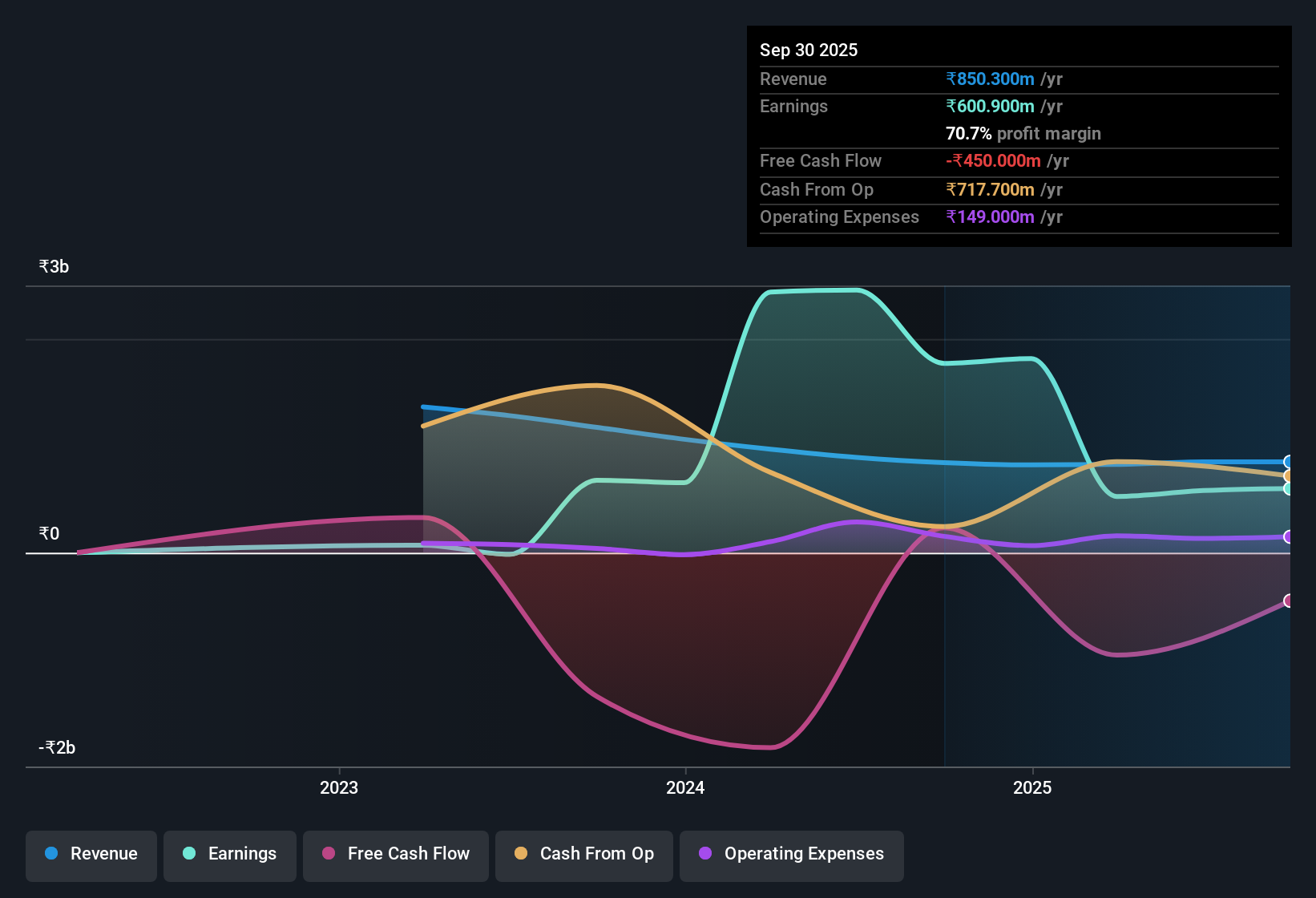The image size is (1316, 898).
Task: Select the Free Cash Flow endpoint marker
Action: (1289, 601)
